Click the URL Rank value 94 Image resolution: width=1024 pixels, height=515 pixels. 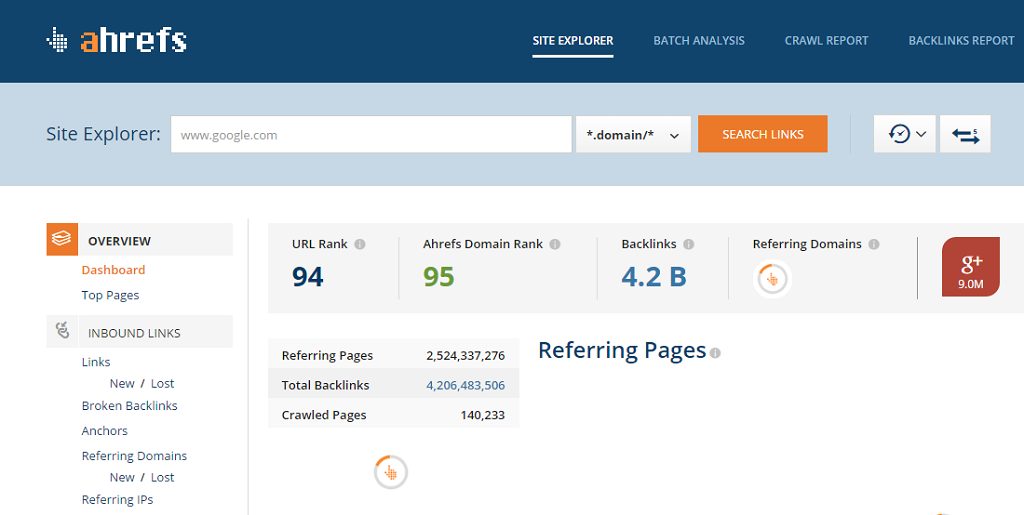(308, 277)
